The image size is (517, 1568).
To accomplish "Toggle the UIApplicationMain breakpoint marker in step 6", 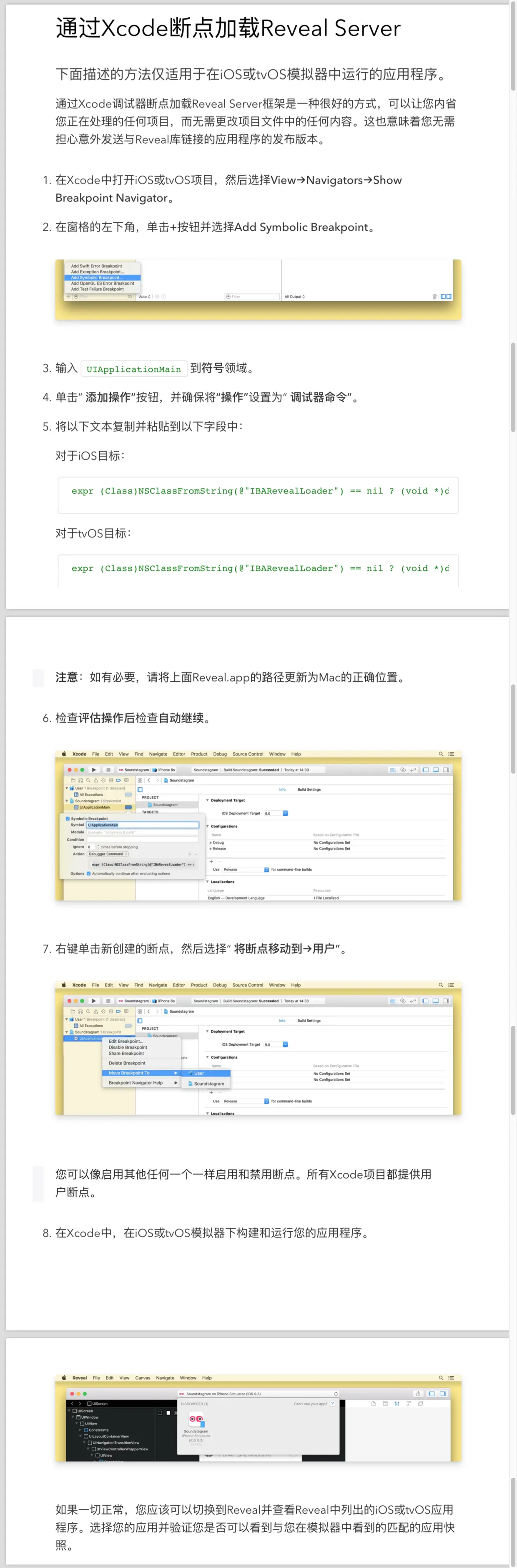I will point(128,807).
